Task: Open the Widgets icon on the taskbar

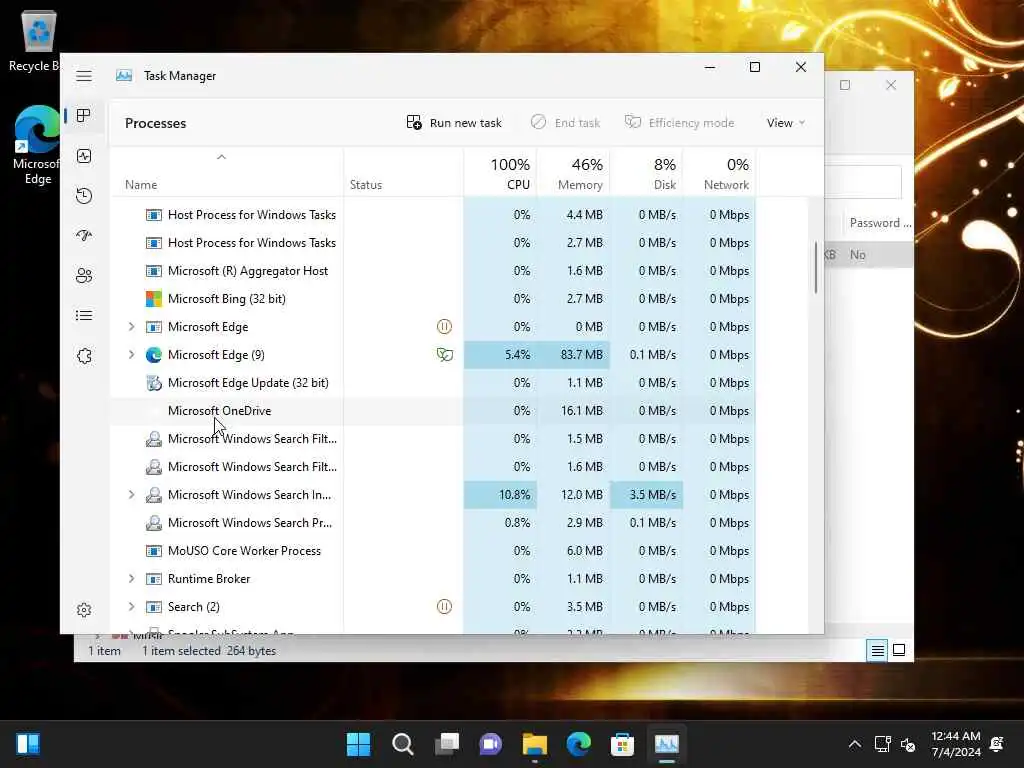Action: point(28,744)
